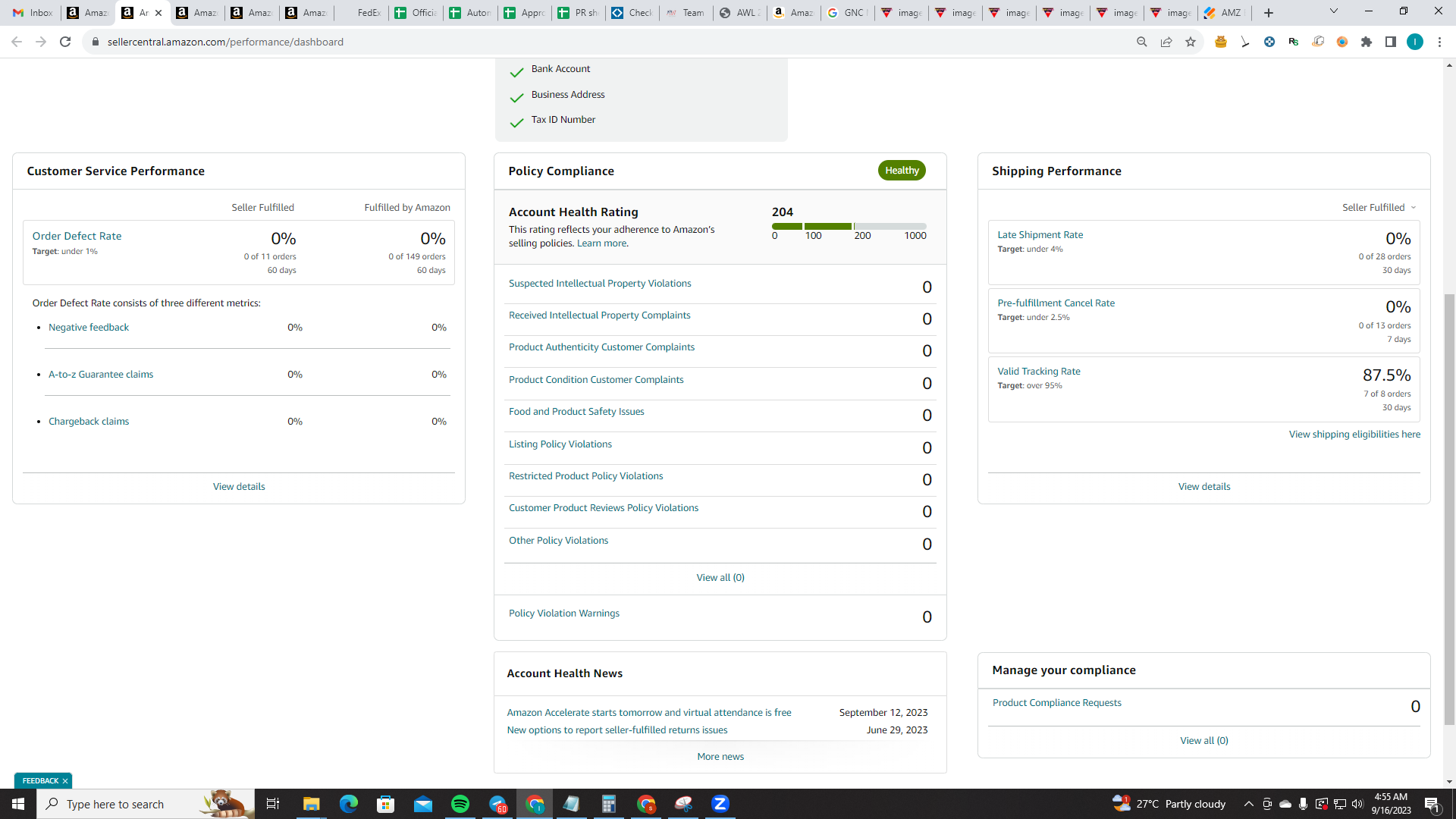Open Other Policy Violations link
Screen dimensions: 1456x819
click(558, 541)
